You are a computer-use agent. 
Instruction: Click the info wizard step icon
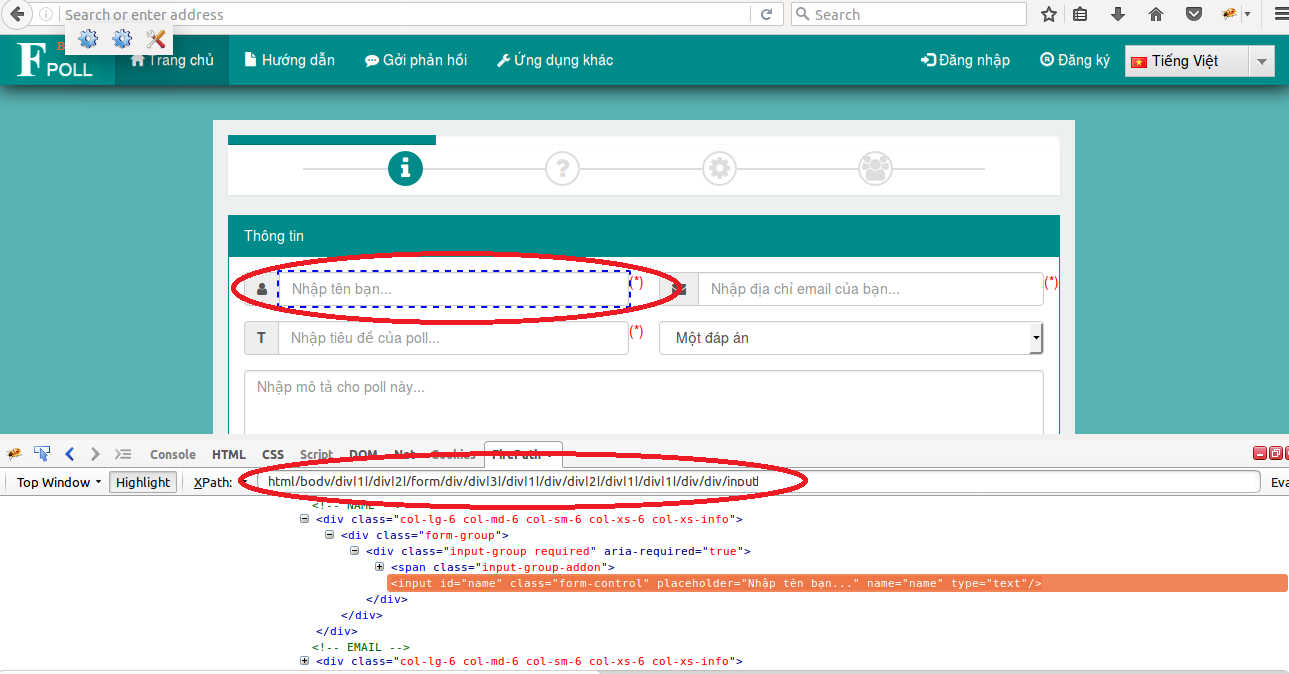pos(405,168)
